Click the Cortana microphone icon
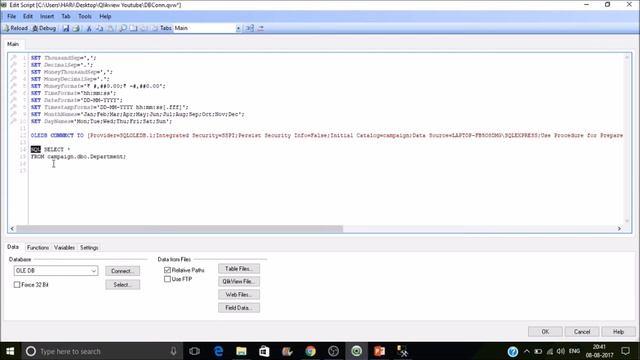The image size is (640, 360). [x=173, y=351]
